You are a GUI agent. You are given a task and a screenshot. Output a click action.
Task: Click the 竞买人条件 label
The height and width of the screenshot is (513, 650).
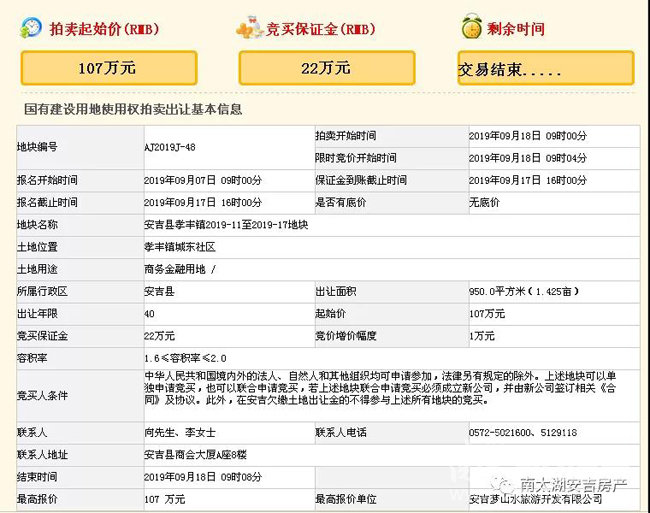point(42,396)
